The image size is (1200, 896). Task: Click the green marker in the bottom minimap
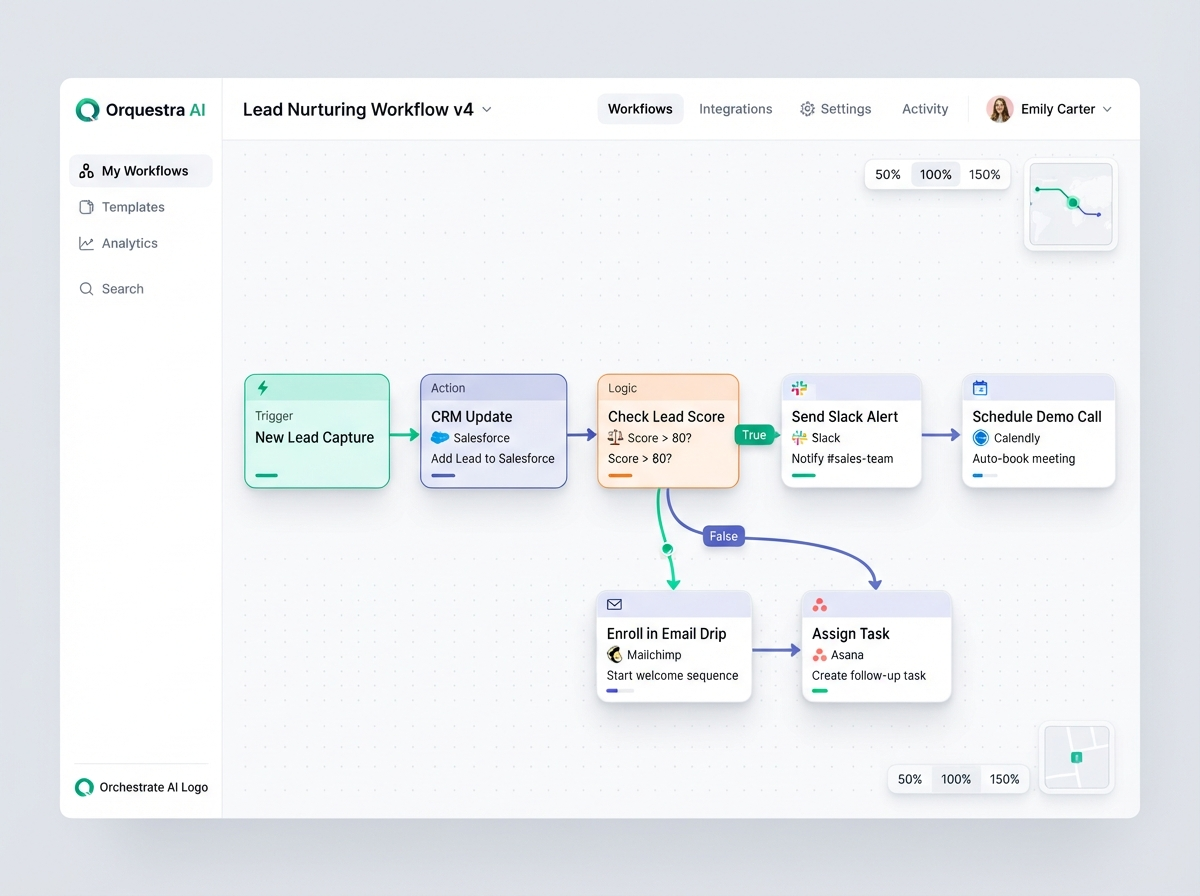1076,758
